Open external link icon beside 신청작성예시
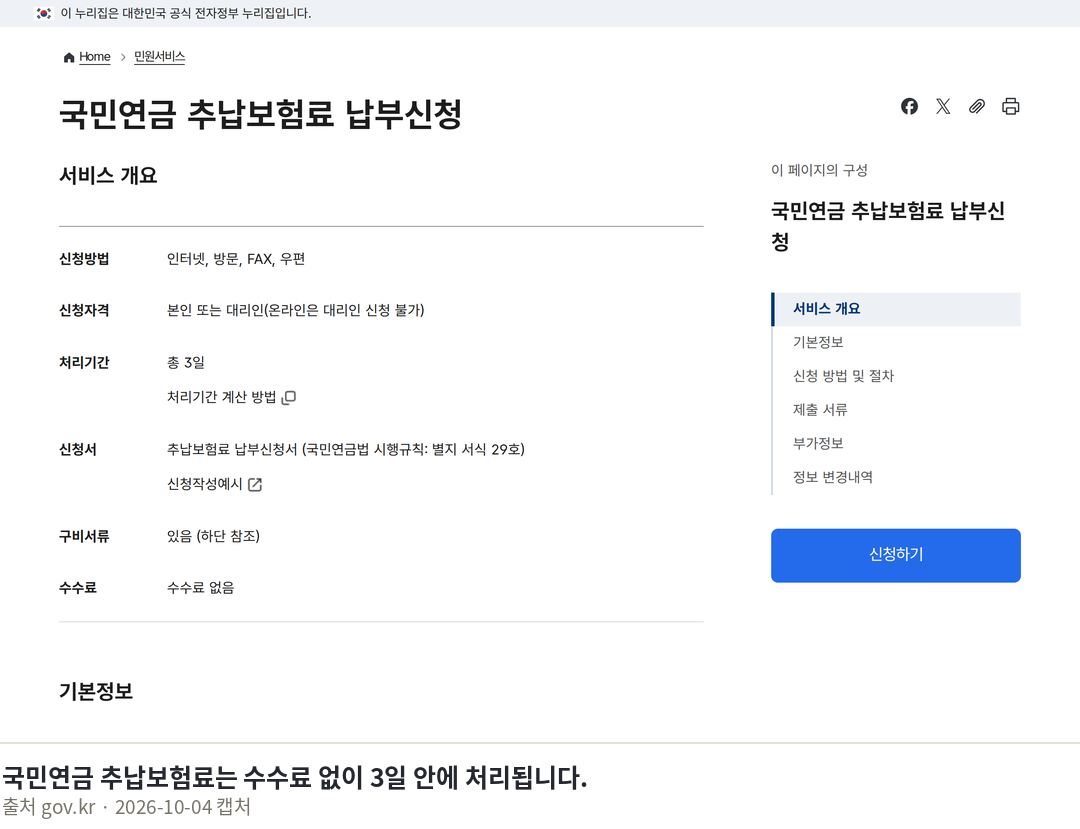The height and width of the screenshot is (829, 1080). pos(255,485)
